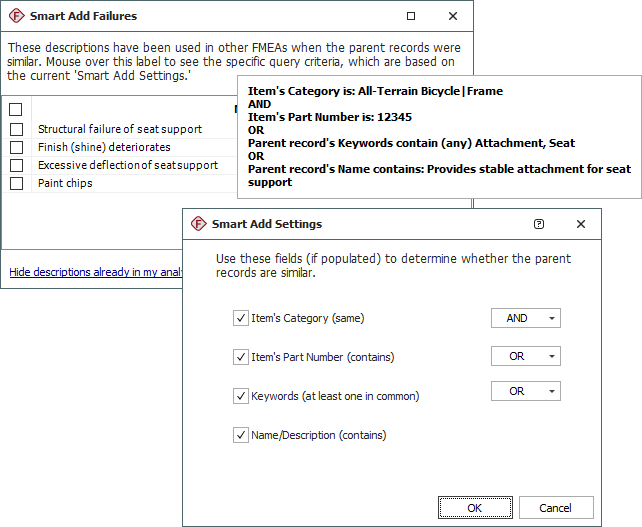Close the Smart Add Settings dialog
Image resolution: width=642 pixels, height=527 pixels.
581,224
